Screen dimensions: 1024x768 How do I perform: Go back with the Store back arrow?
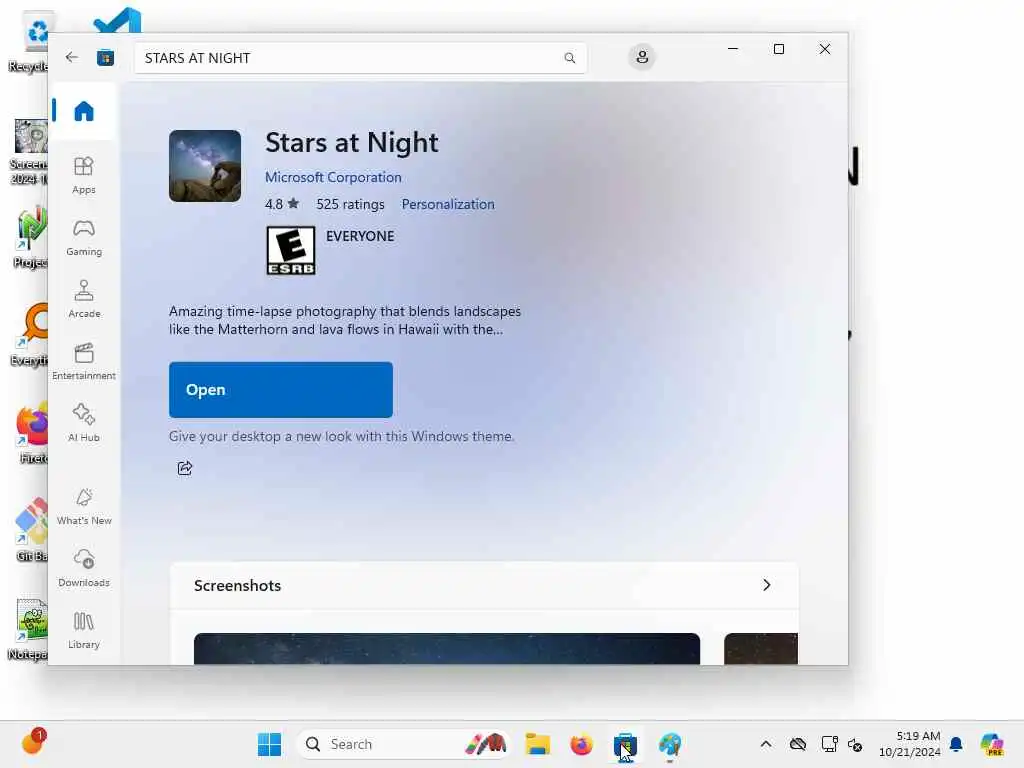click(x=72, y=57)
